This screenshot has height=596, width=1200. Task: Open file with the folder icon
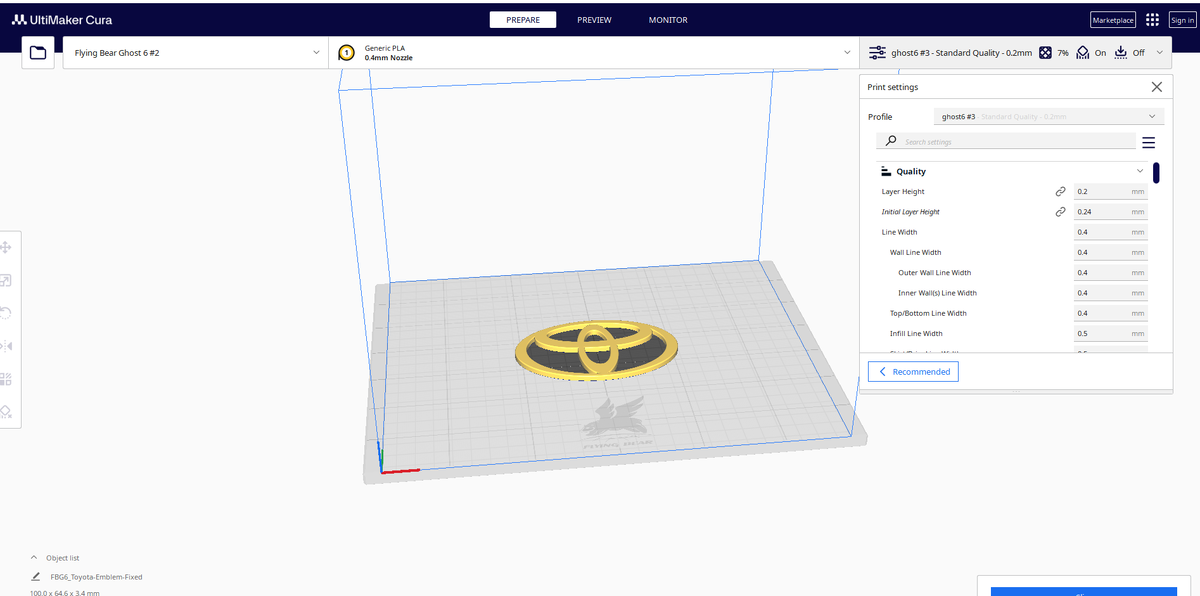[x=38, y=52]
